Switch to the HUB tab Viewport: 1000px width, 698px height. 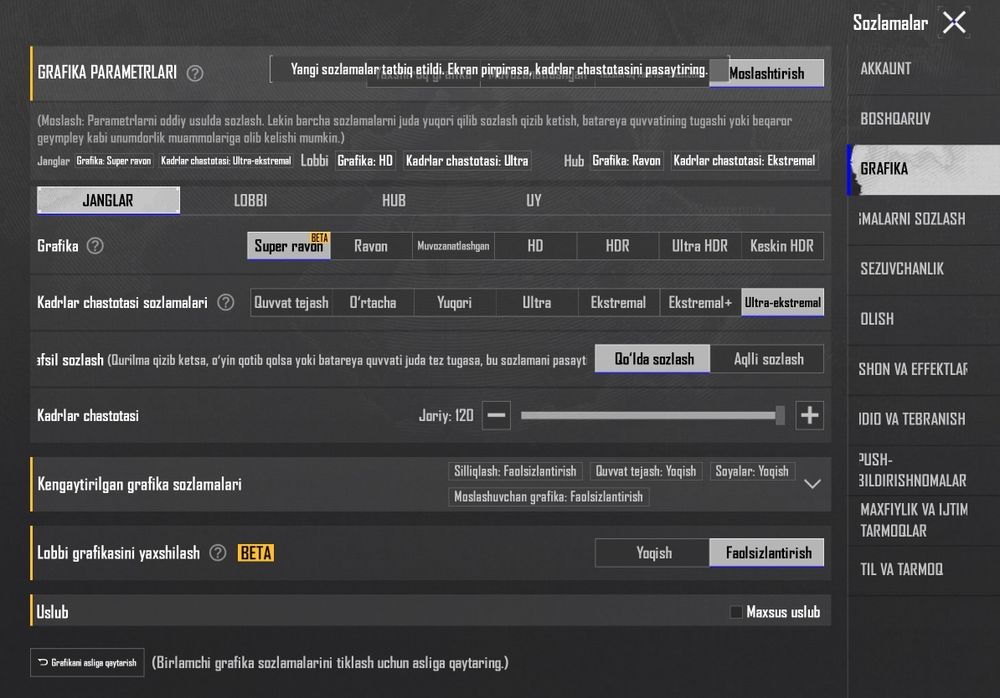(393, 200)
